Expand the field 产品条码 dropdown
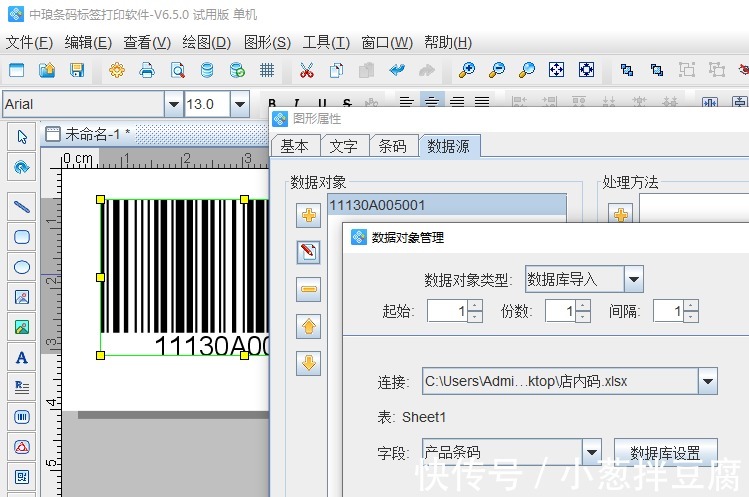The width and height of the screenshot is (749, 497). coord(591,452)
